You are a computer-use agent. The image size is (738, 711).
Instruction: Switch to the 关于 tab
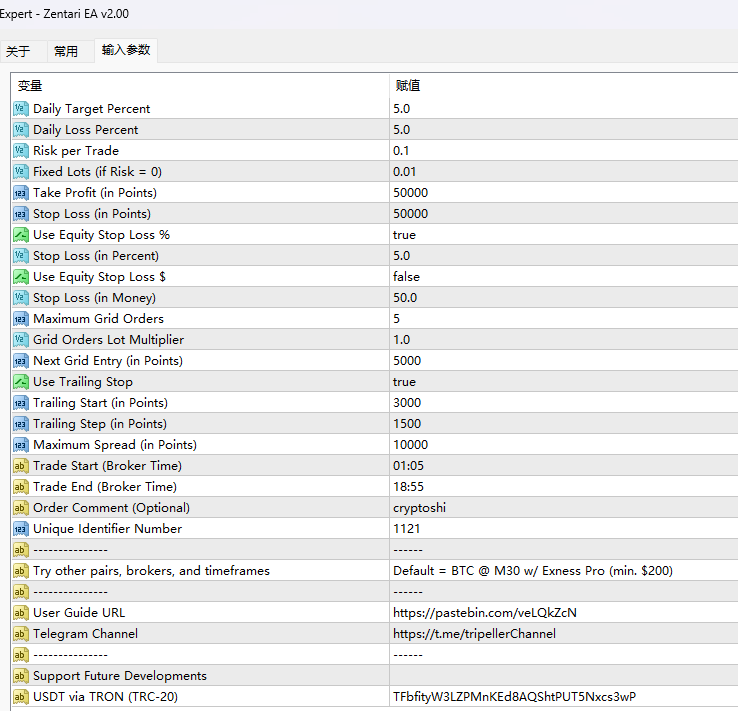[18, 51]
